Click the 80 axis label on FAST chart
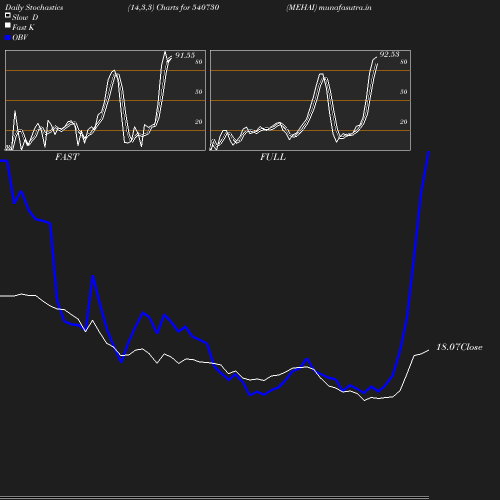Viewport: 500px width, 500px height. coord(199,62)
